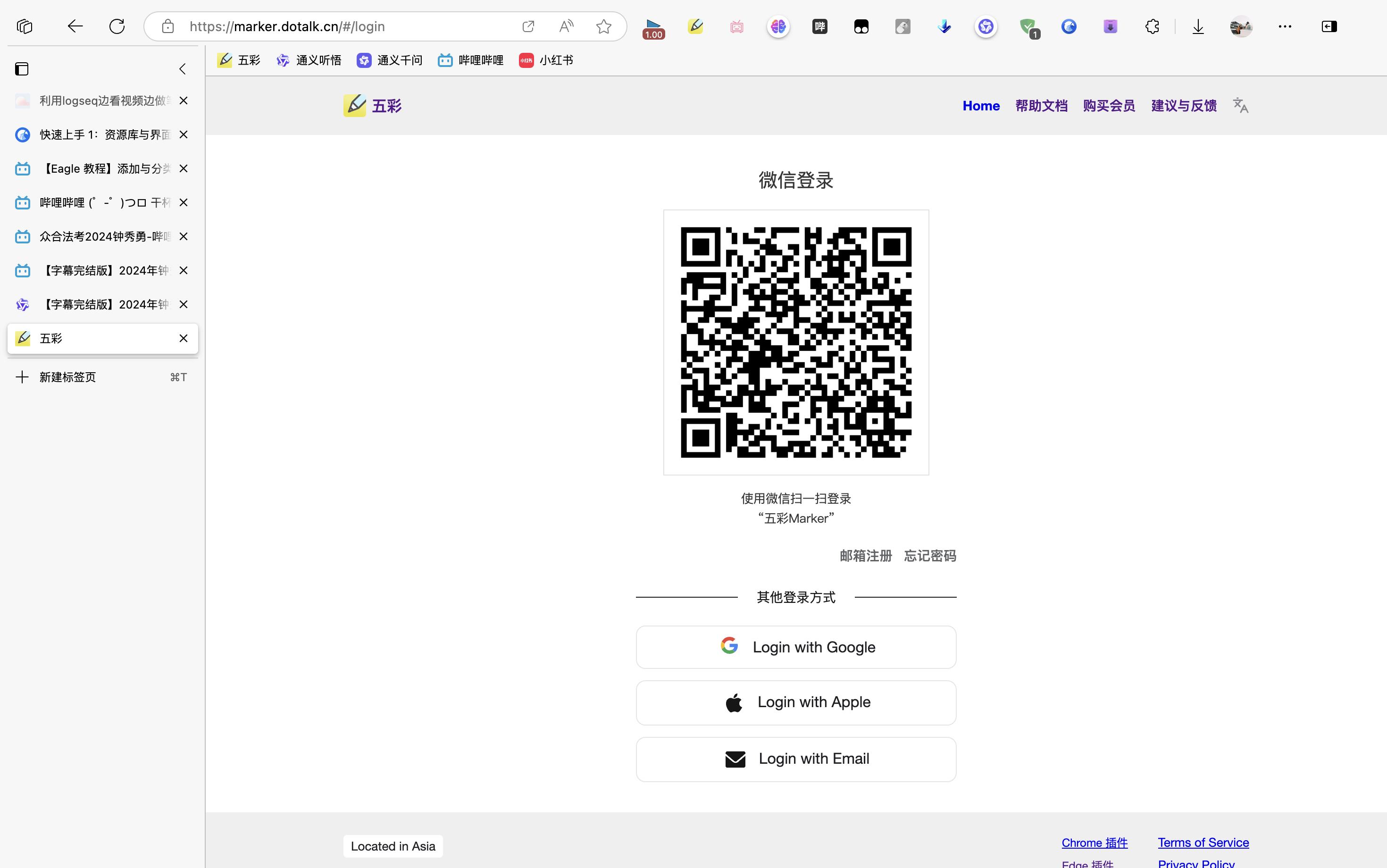Open 哔哩哔哩 bookmark
The height and width of the screenshot is (868, 1387).
[x=471, y=60]
